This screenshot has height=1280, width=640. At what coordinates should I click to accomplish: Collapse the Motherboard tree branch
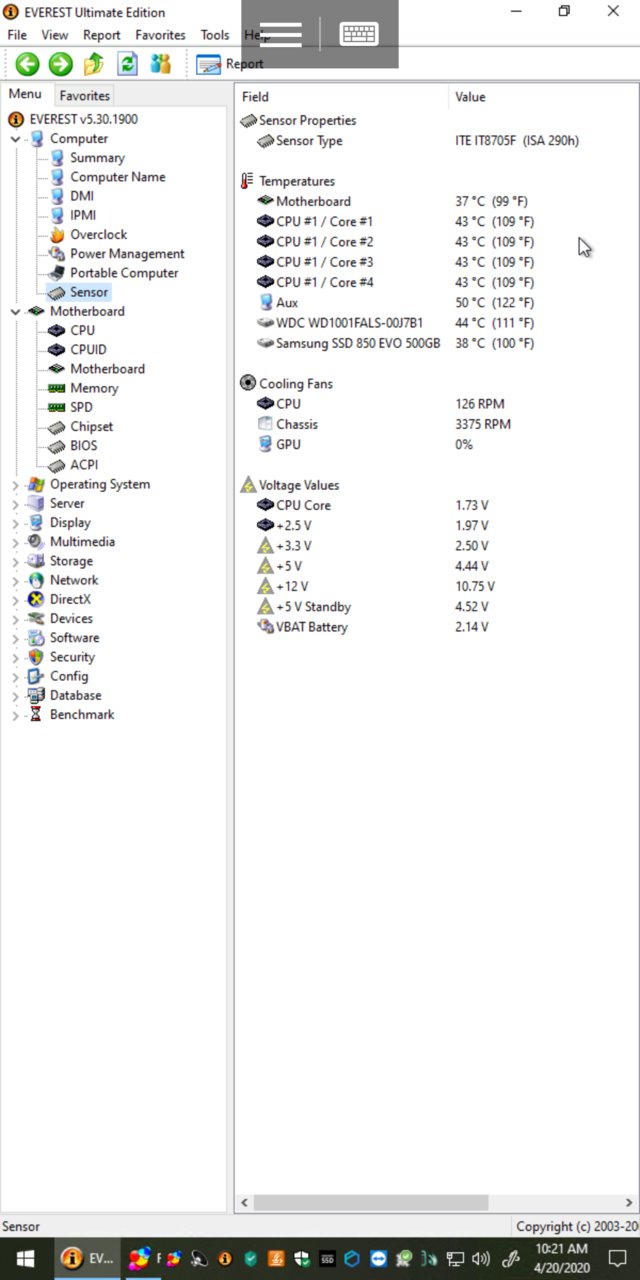pos(15,311)
